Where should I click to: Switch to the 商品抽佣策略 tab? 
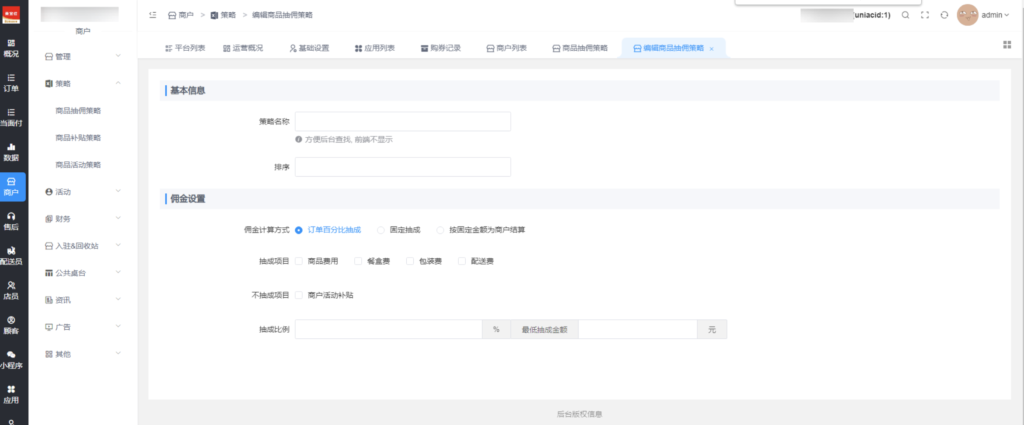pyautogui.click(x=580, y=48)
